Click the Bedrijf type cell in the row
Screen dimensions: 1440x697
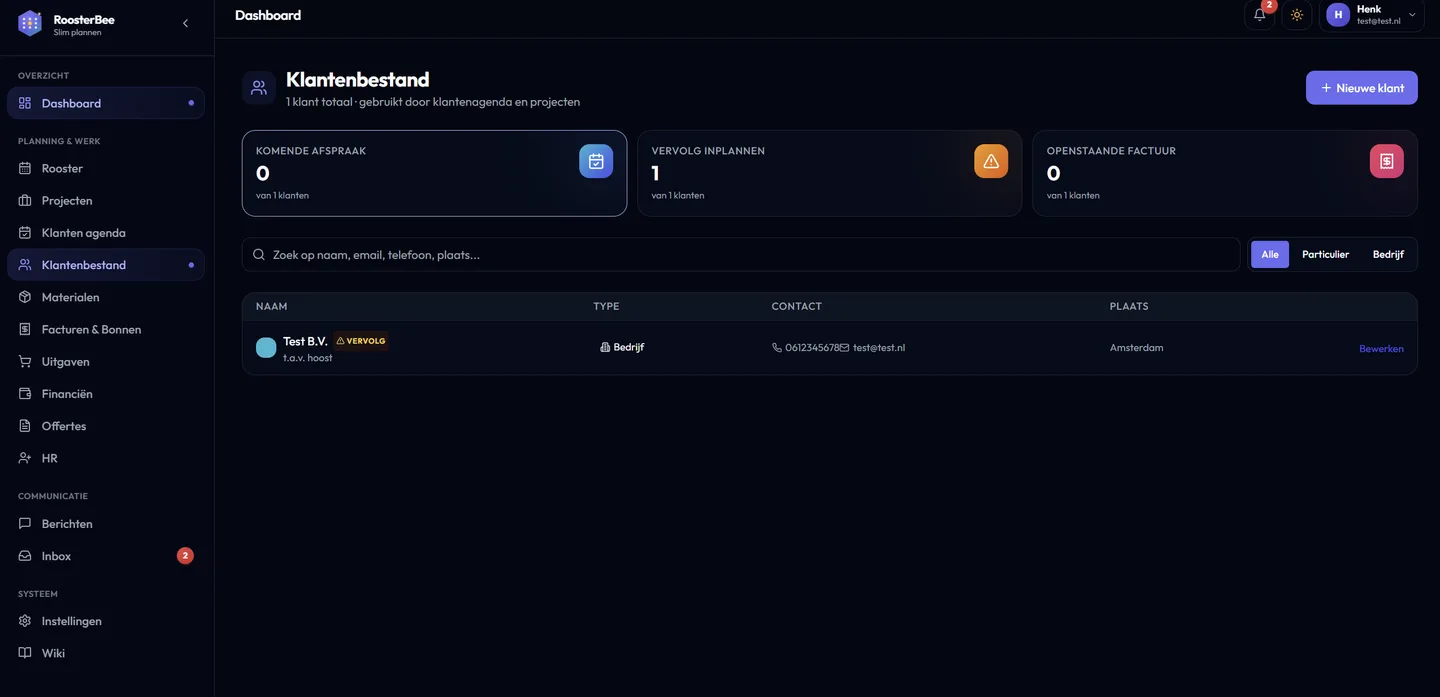pos(622,348)
